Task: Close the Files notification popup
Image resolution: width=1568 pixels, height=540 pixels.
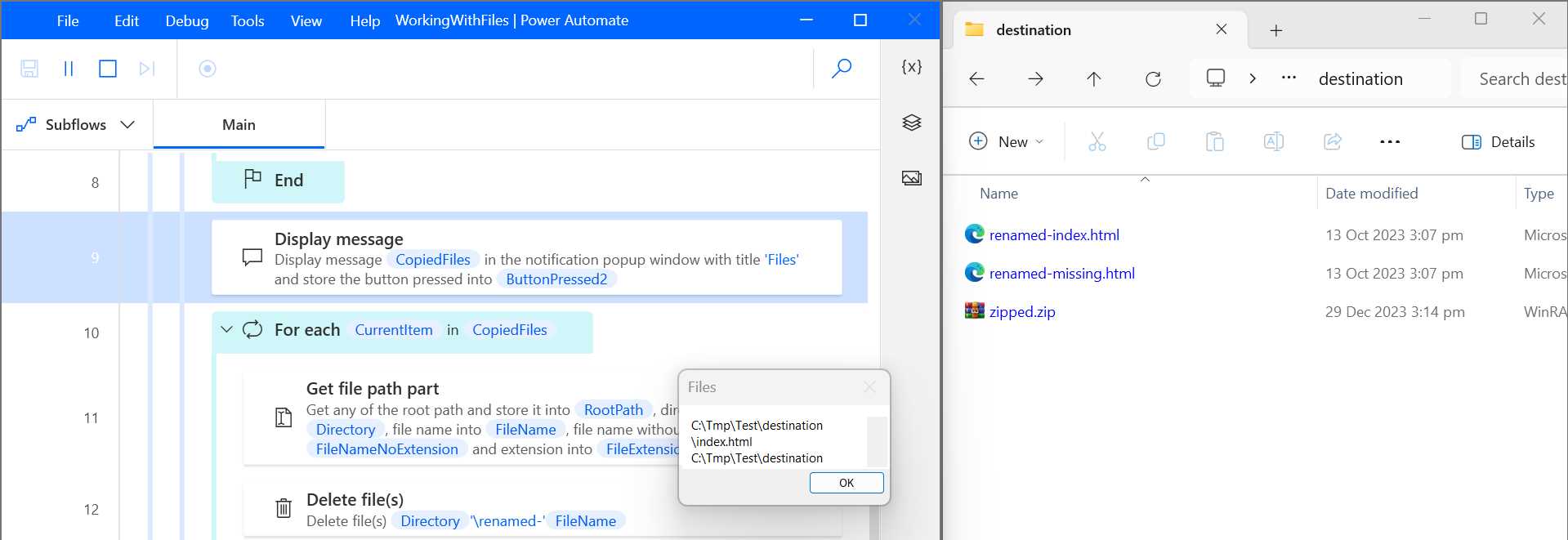Action: coord(869,387)
